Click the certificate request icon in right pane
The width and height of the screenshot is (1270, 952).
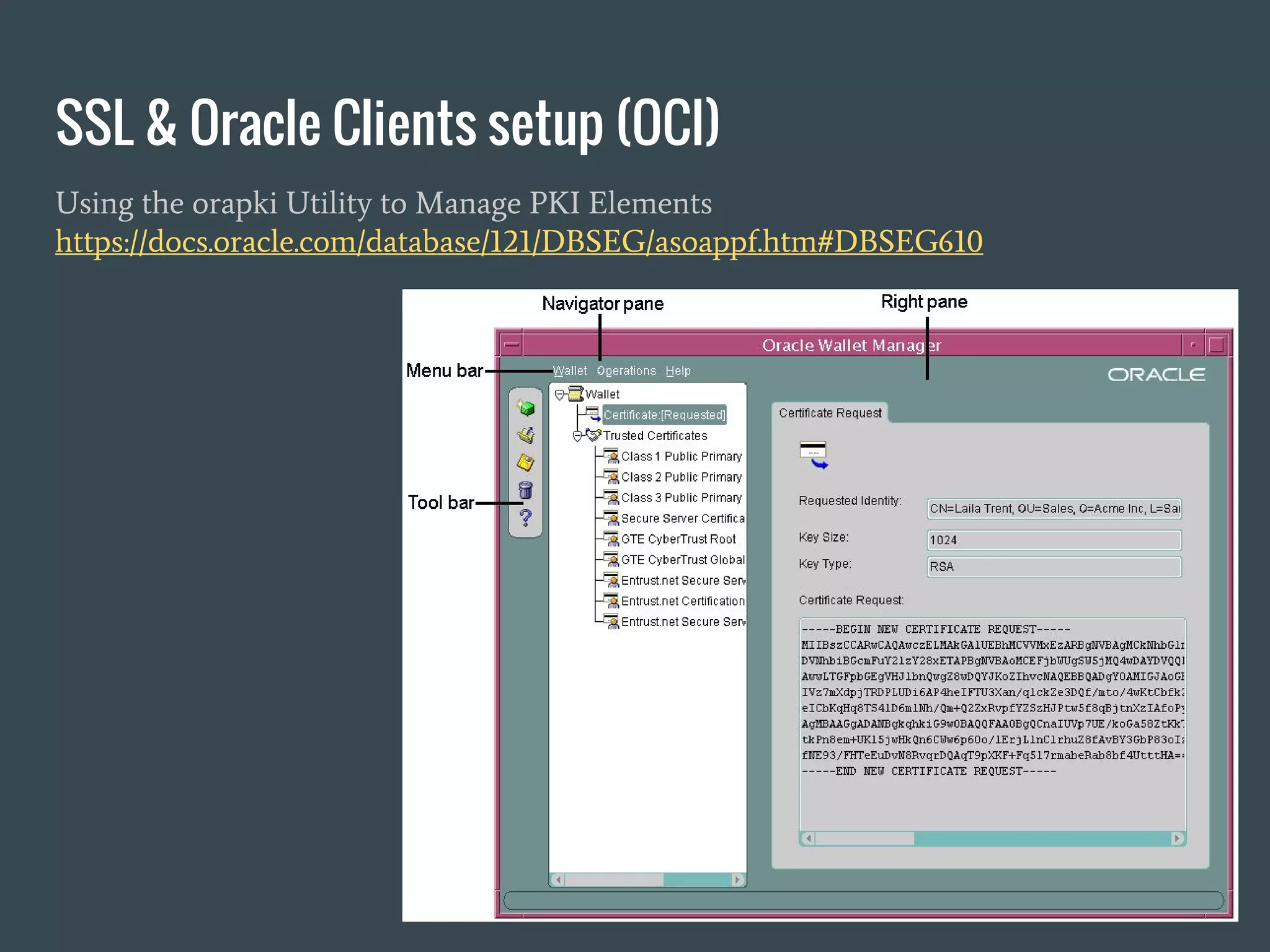coord(814,455)
